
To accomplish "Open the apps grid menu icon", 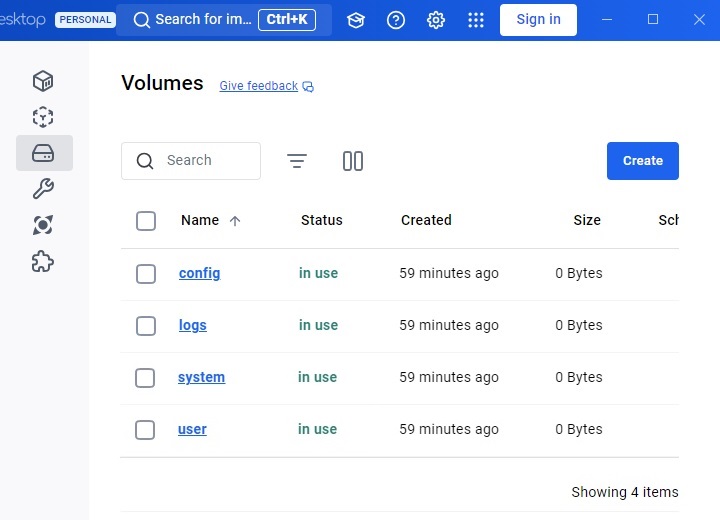I will pos(476,20).
